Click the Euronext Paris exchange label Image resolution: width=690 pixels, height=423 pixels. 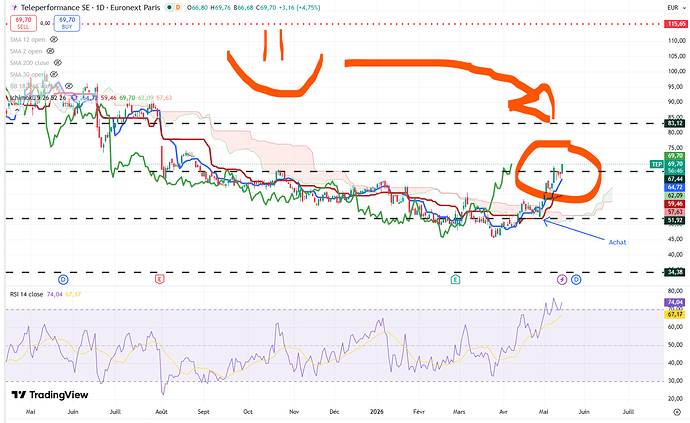(135, 7)
